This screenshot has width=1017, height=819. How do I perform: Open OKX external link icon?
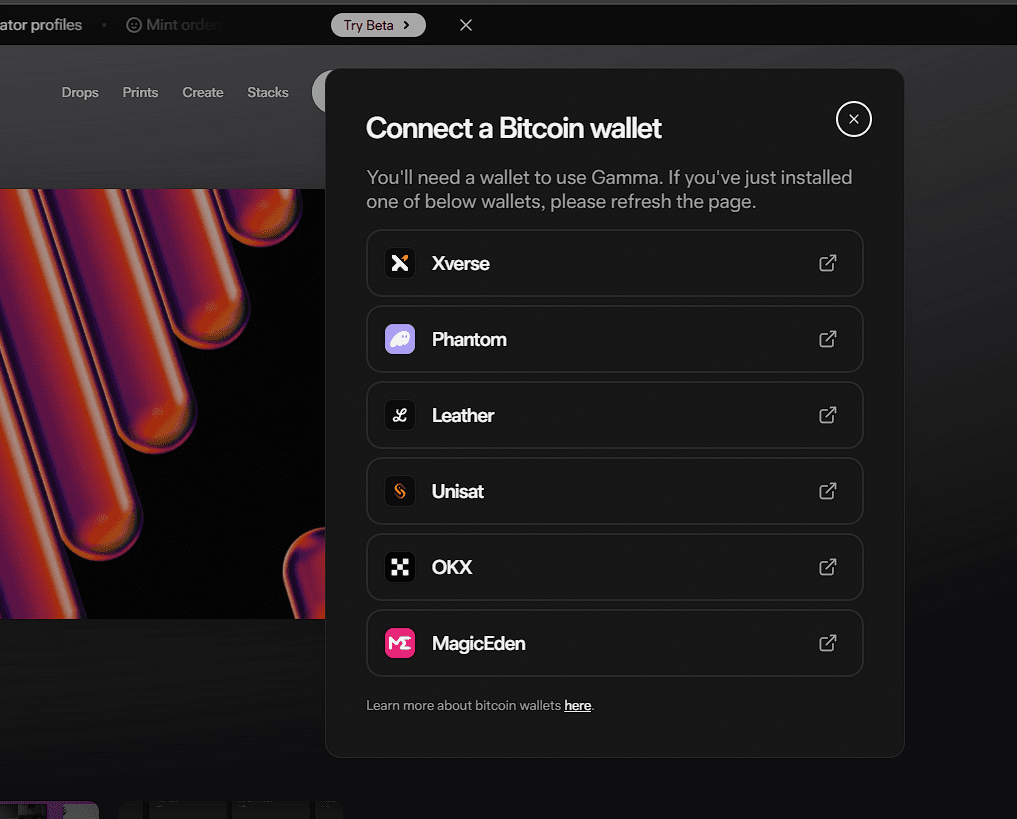point(828,567)
